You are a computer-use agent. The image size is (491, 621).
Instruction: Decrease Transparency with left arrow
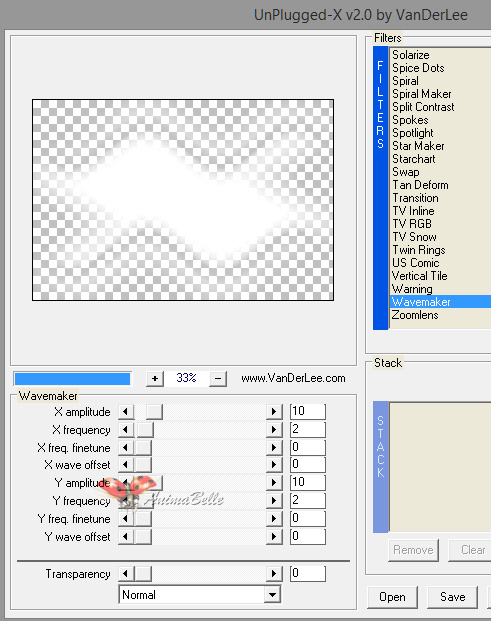(126, 573)
